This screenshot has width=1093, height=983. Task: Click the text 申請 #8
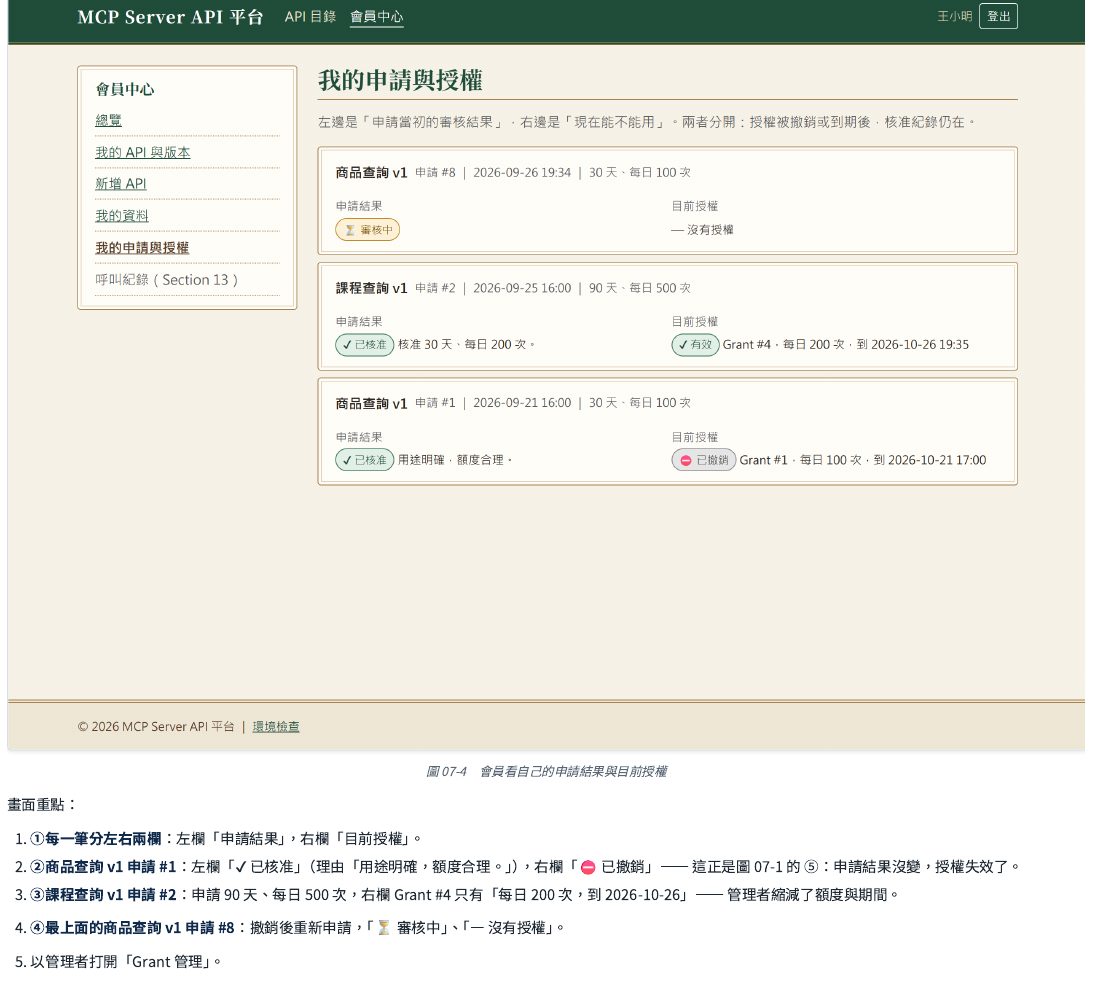435,172
